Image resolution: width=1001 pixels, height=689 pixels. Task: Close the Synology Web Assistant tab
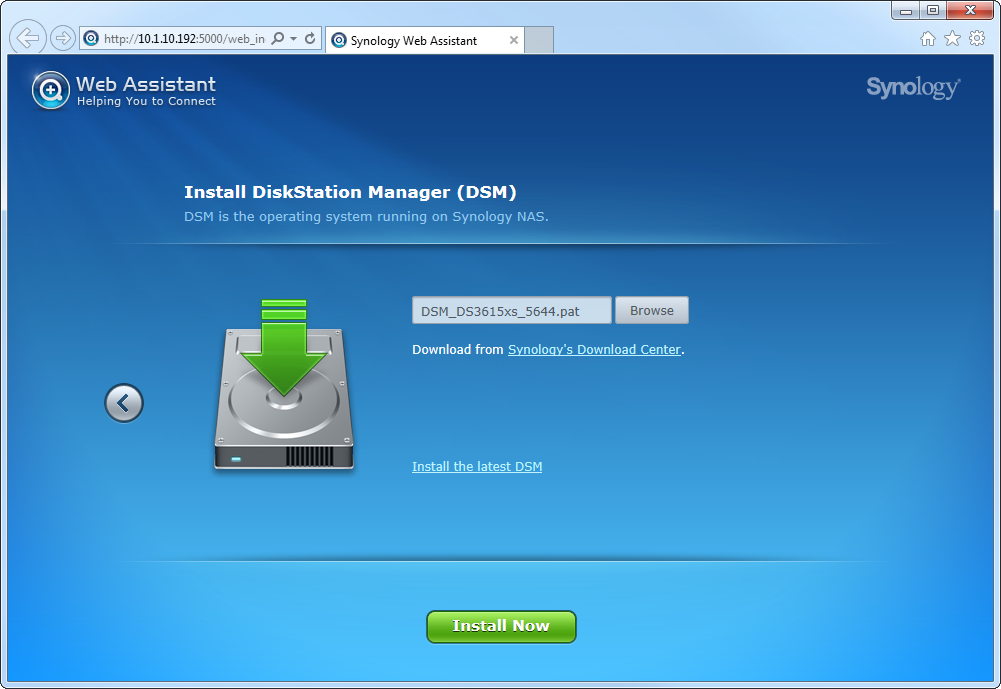(x=514, y=40)
